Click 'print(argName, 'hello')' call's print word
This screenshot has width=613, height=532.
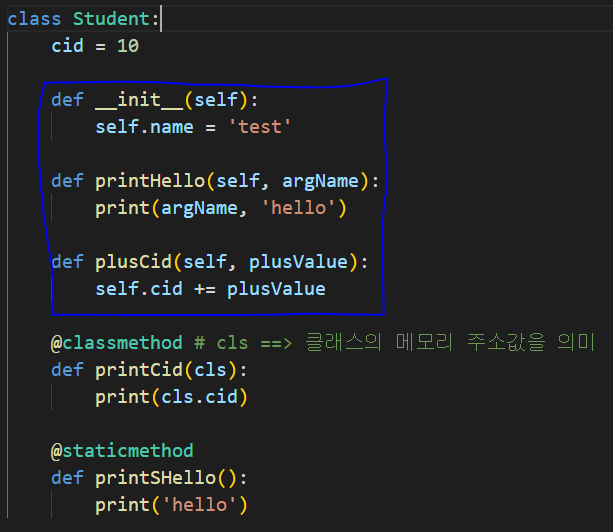(123, 208)
